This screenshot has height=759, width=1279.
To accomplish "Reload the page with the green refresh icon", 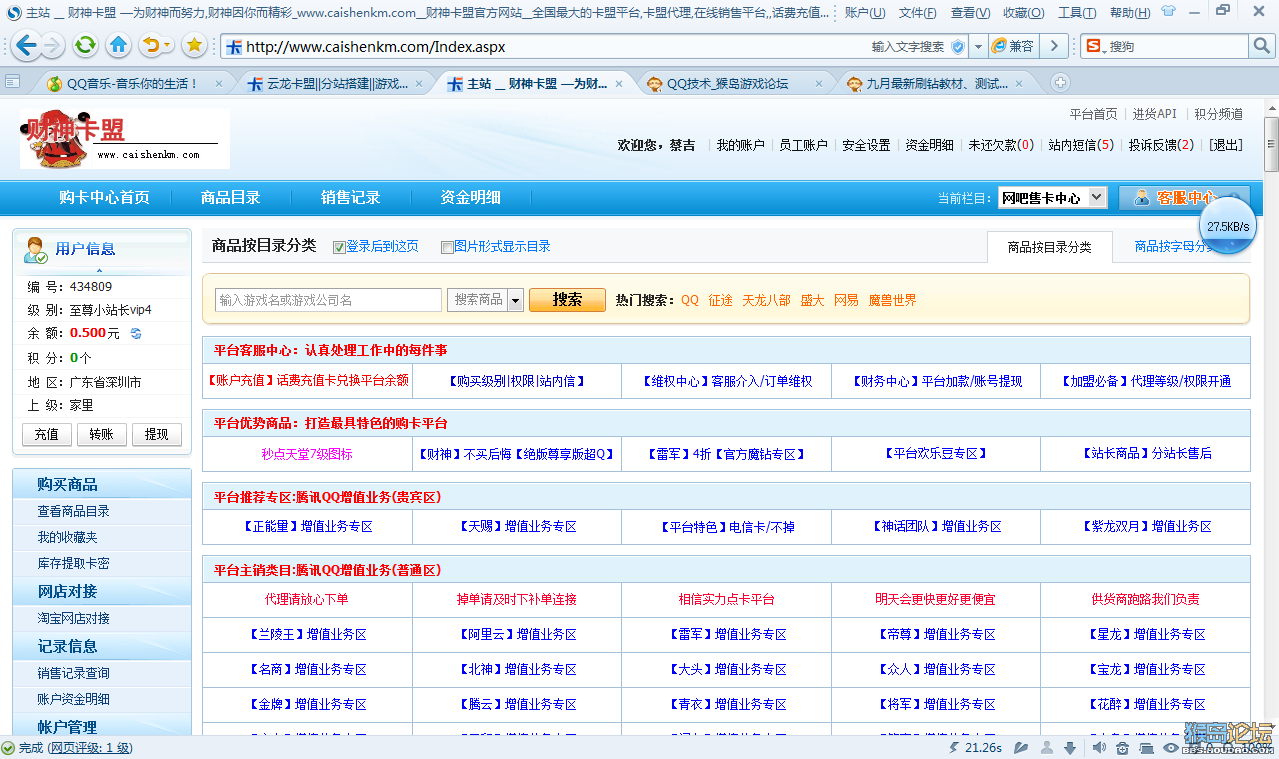I will [x=86, y=45].
